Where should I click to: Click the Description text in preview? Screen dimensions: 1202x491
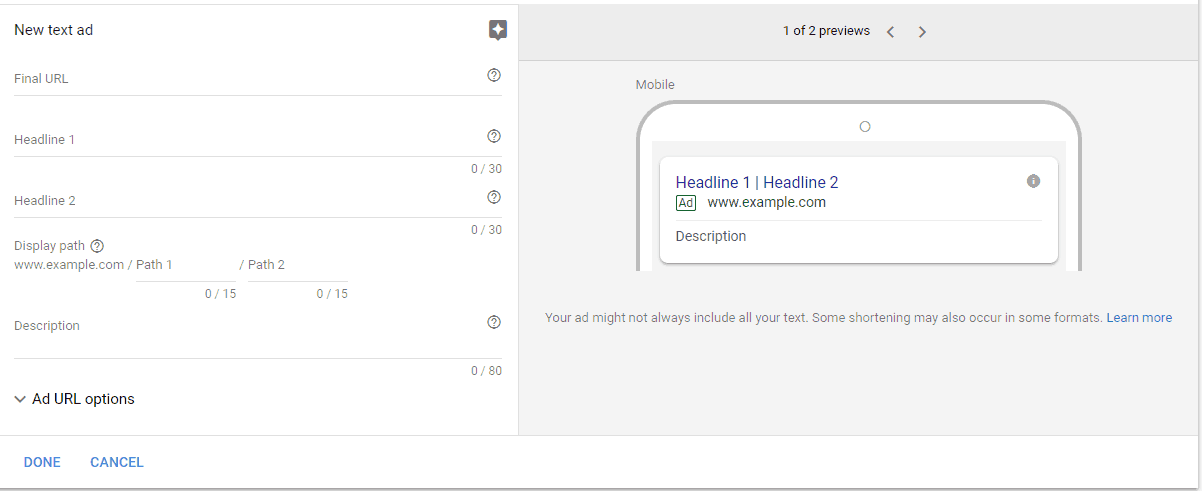click(x=711, y=237)
